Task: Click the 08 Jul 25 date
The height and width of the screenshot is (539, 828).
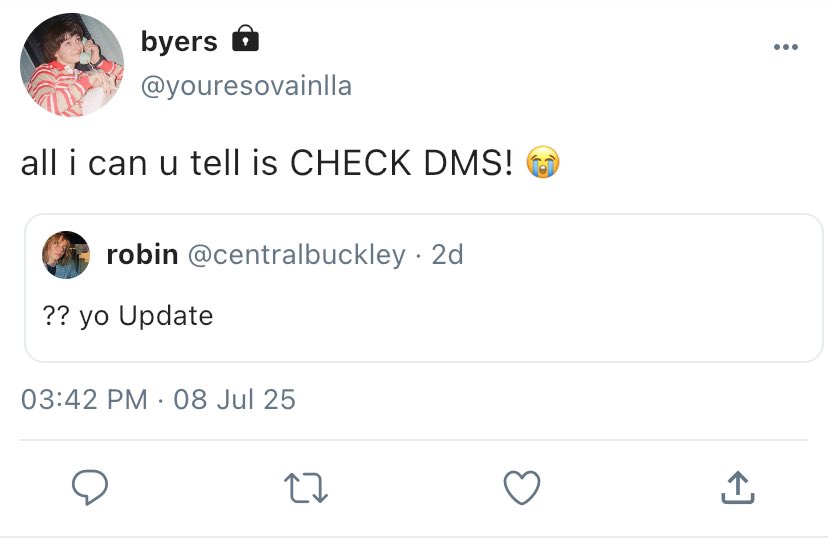Action: point(235,400)
